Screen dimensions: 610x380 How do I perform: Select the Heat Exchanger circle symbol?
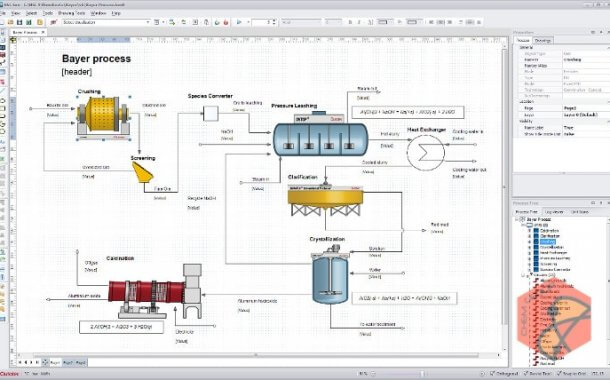(x=426, y=152)
